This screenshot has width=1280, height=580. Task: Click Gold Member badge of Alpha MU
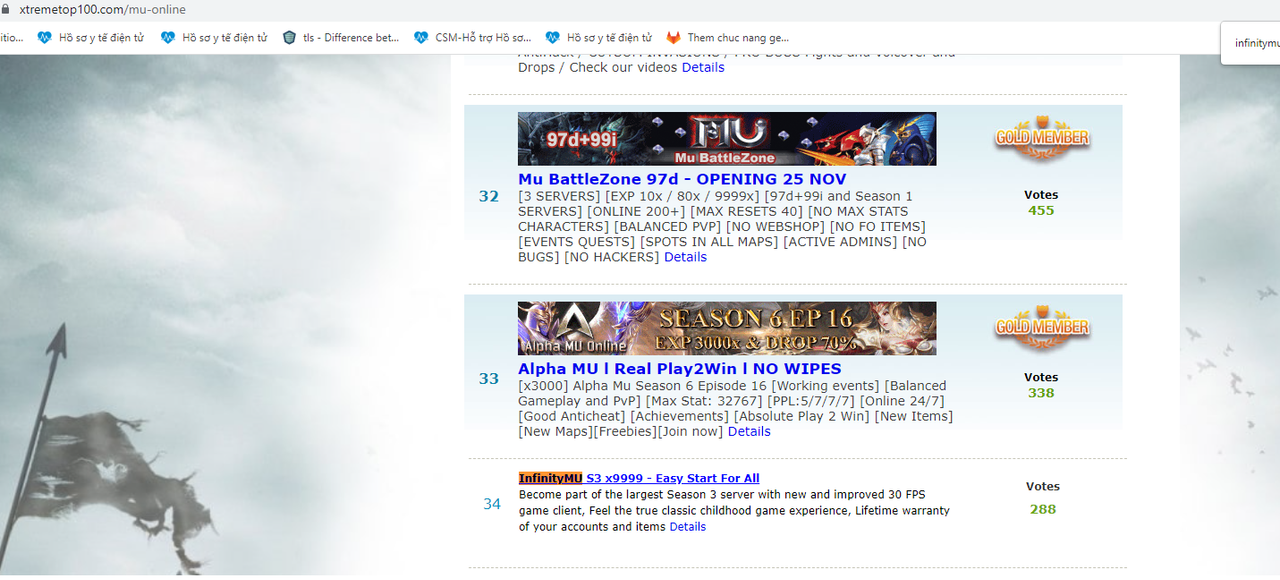click(x=1042, y=326)
